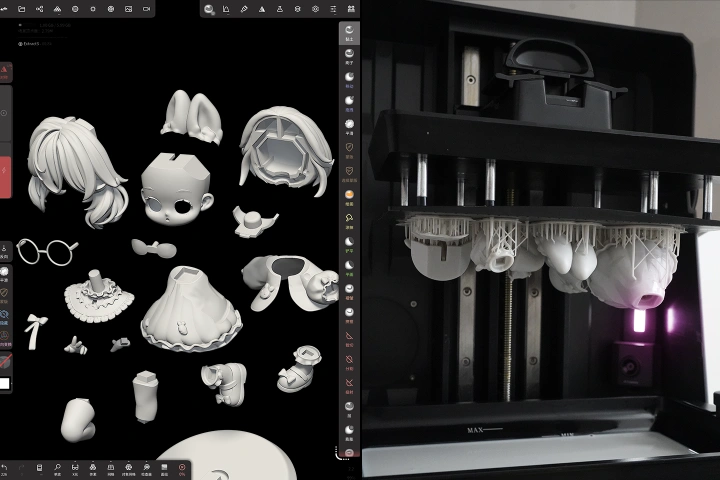This screenshot has width=720, height=480.
Task: Select the Mask shield tool
Action: click(x=349, y=150)
